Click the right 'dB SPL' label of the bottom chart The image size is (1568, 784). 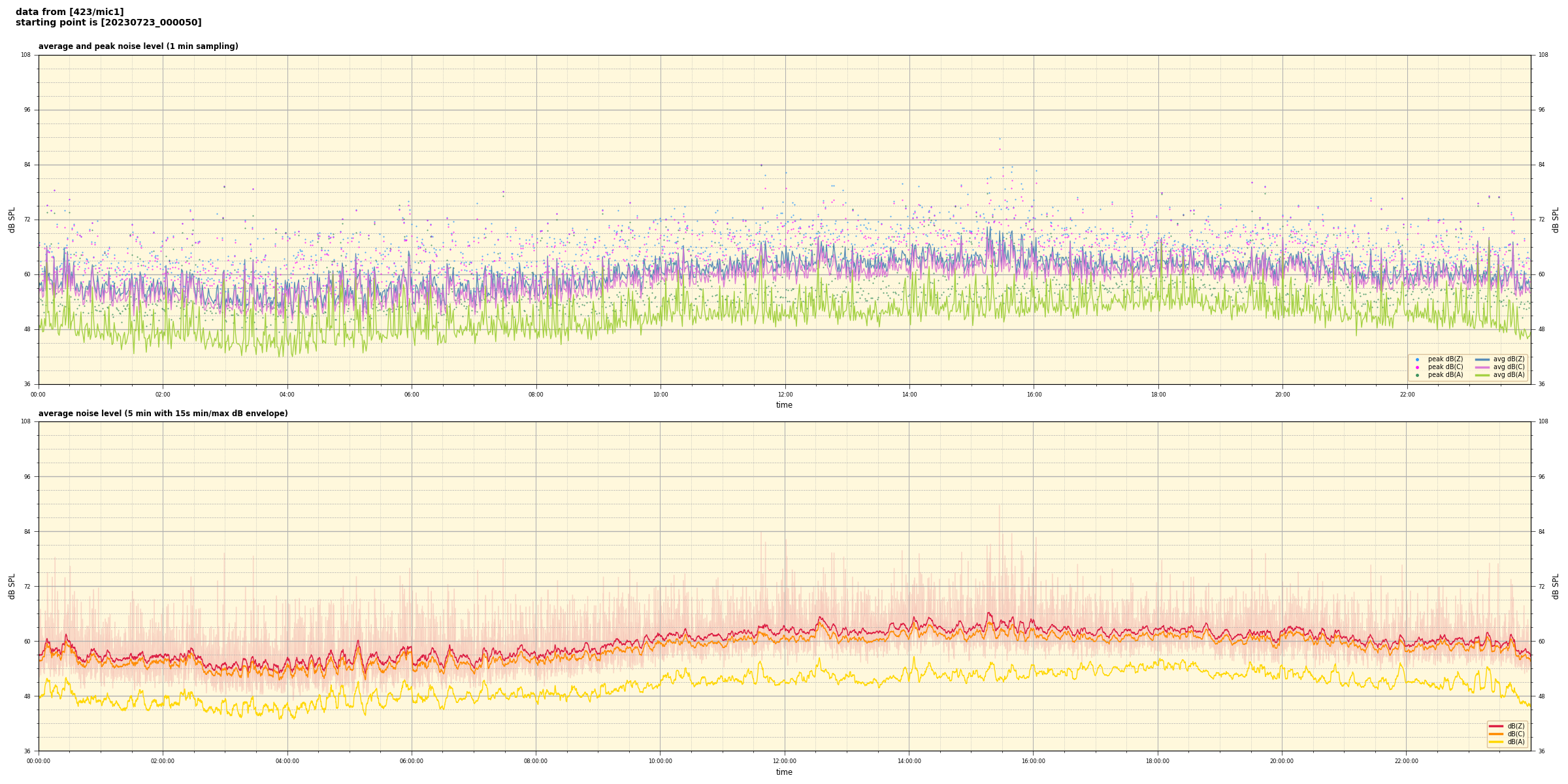[1556, 586]
